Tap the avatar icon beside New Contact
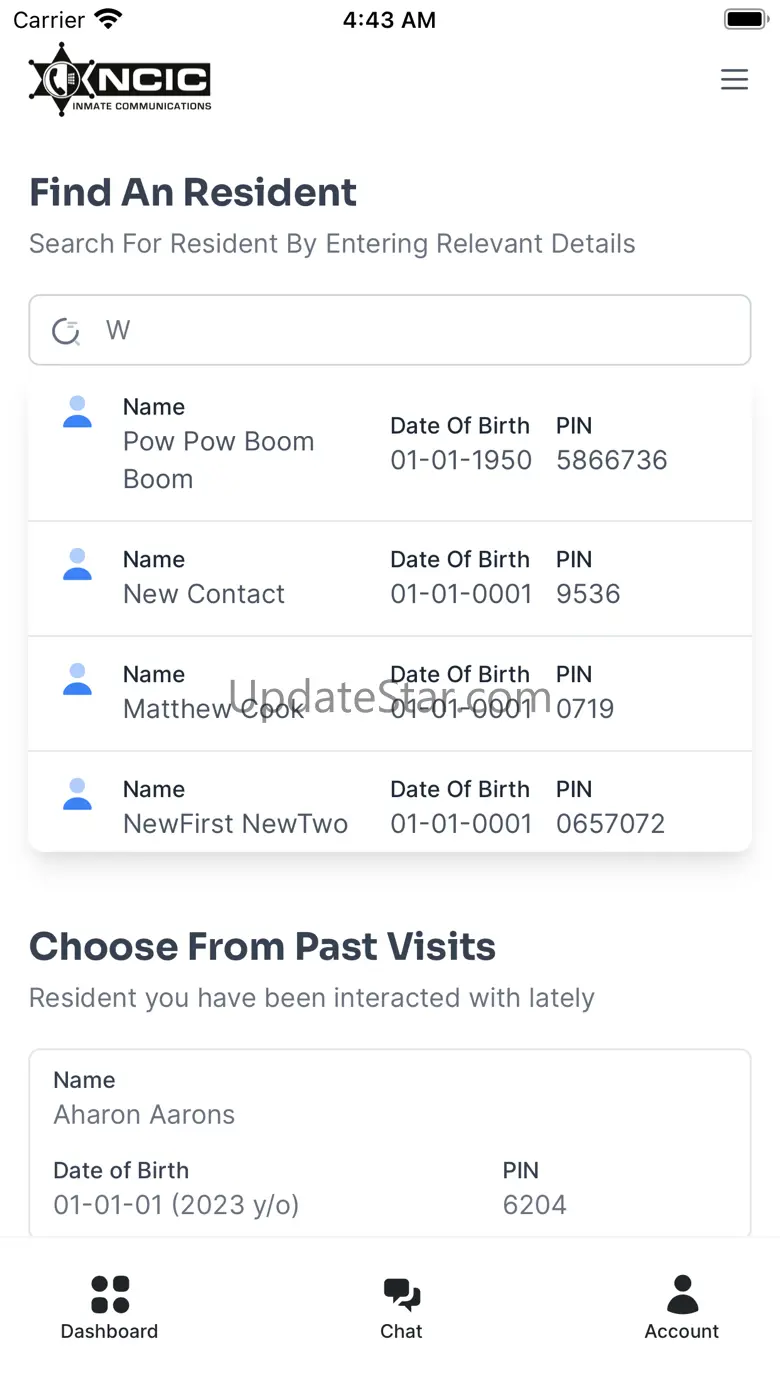The height and width of the screenshot is (1387, 780). (77, 565)
